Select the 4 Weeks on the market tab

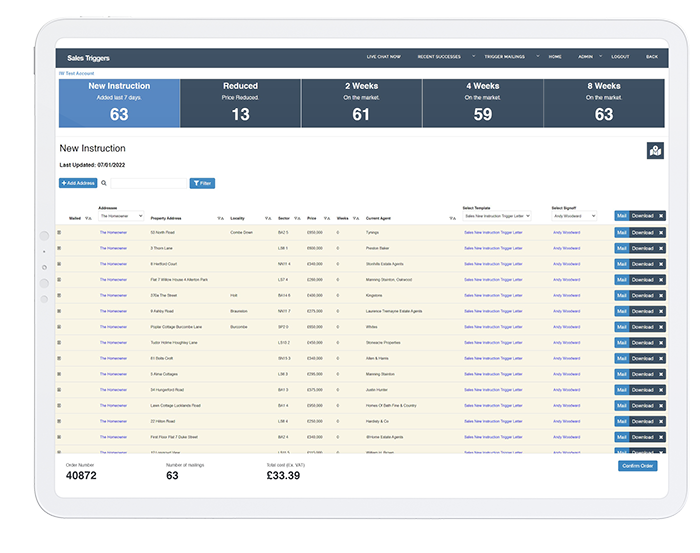483,103
